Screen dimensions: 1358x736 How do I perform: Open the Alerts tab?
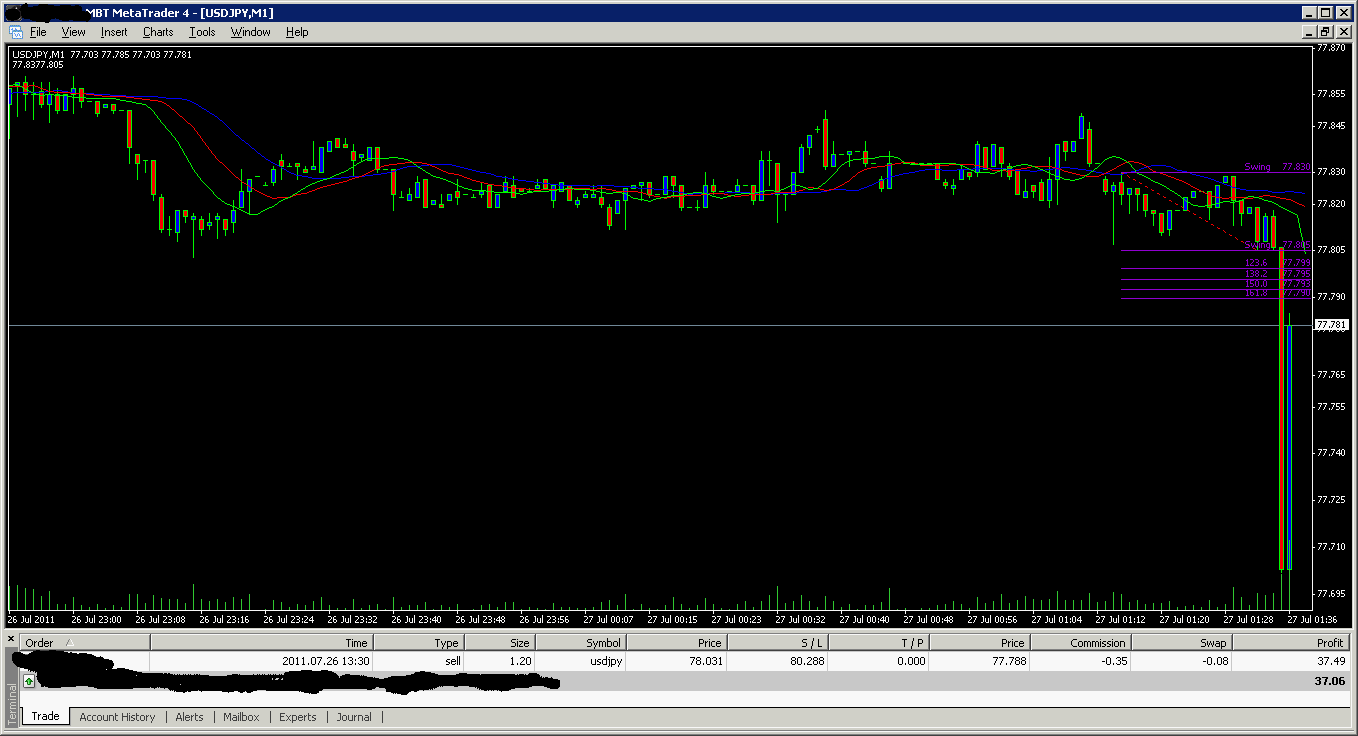pyautogui.click(x=189, y=717)
